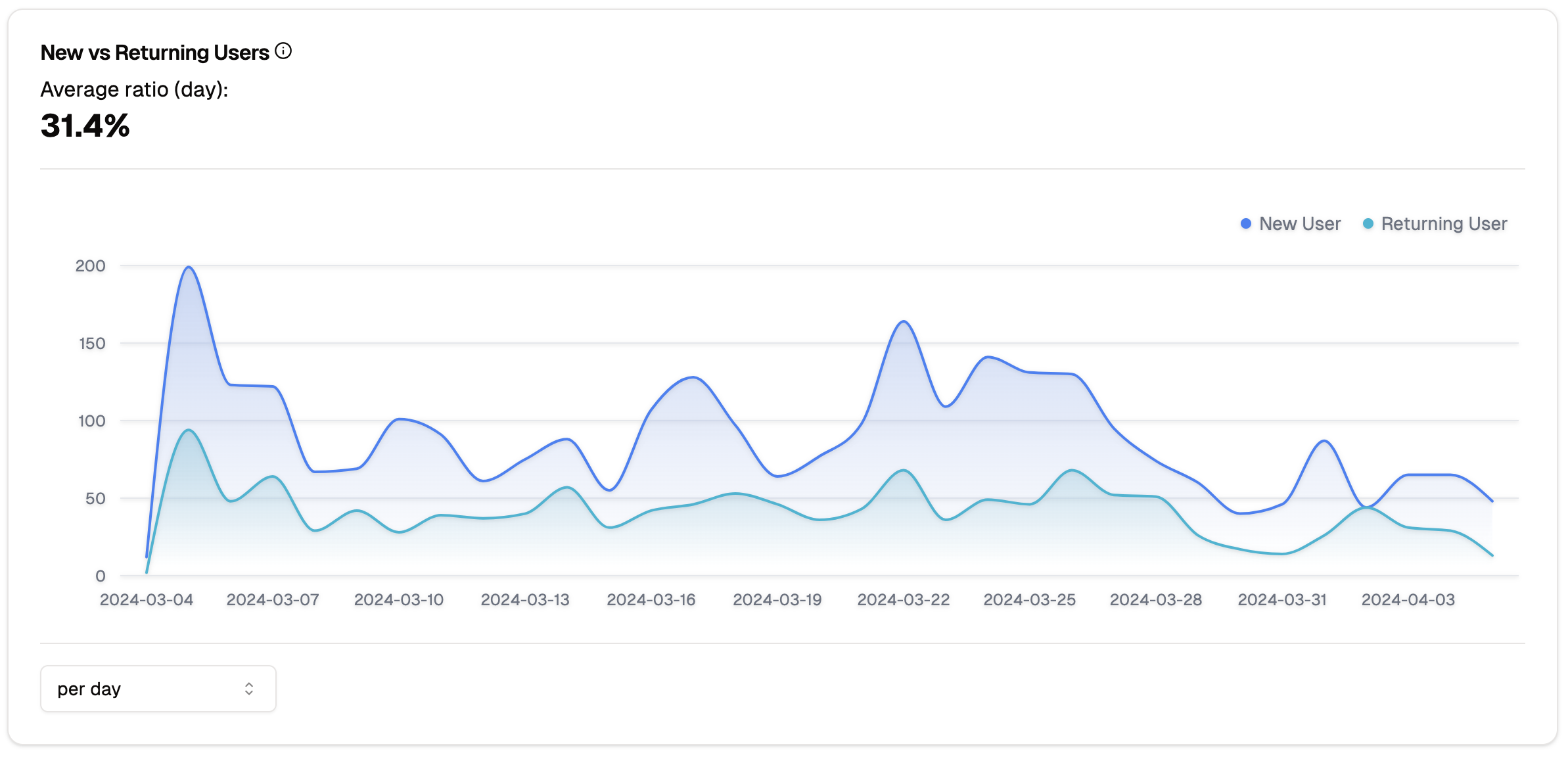Click the 2024-03-28 x-axis label
The height and width of the screenshot is (761, 1568).
click(x=1156, y=600)
